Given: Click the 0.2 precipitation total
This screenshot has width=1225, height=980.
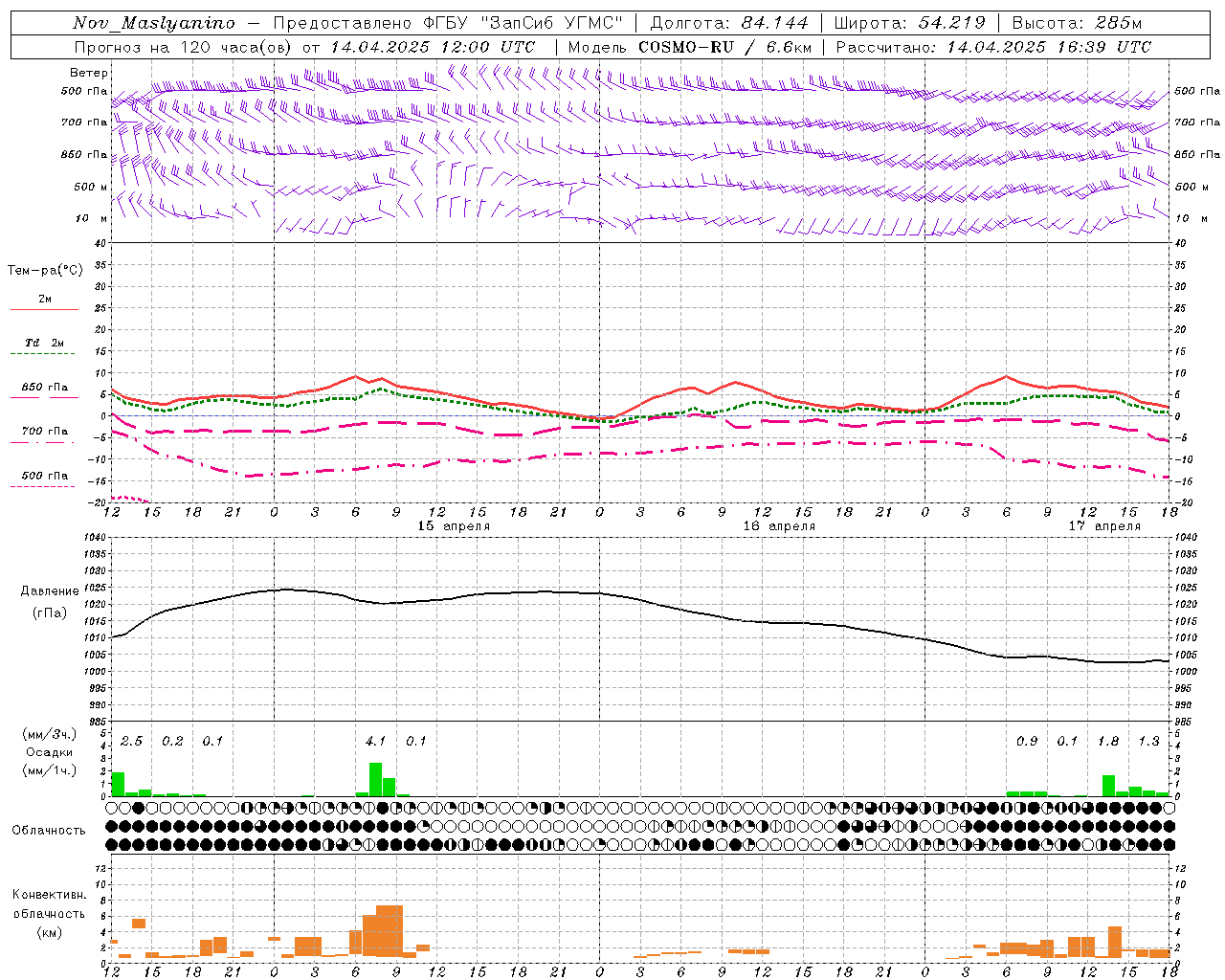Looking at the screenshot, I should (172, 742).
